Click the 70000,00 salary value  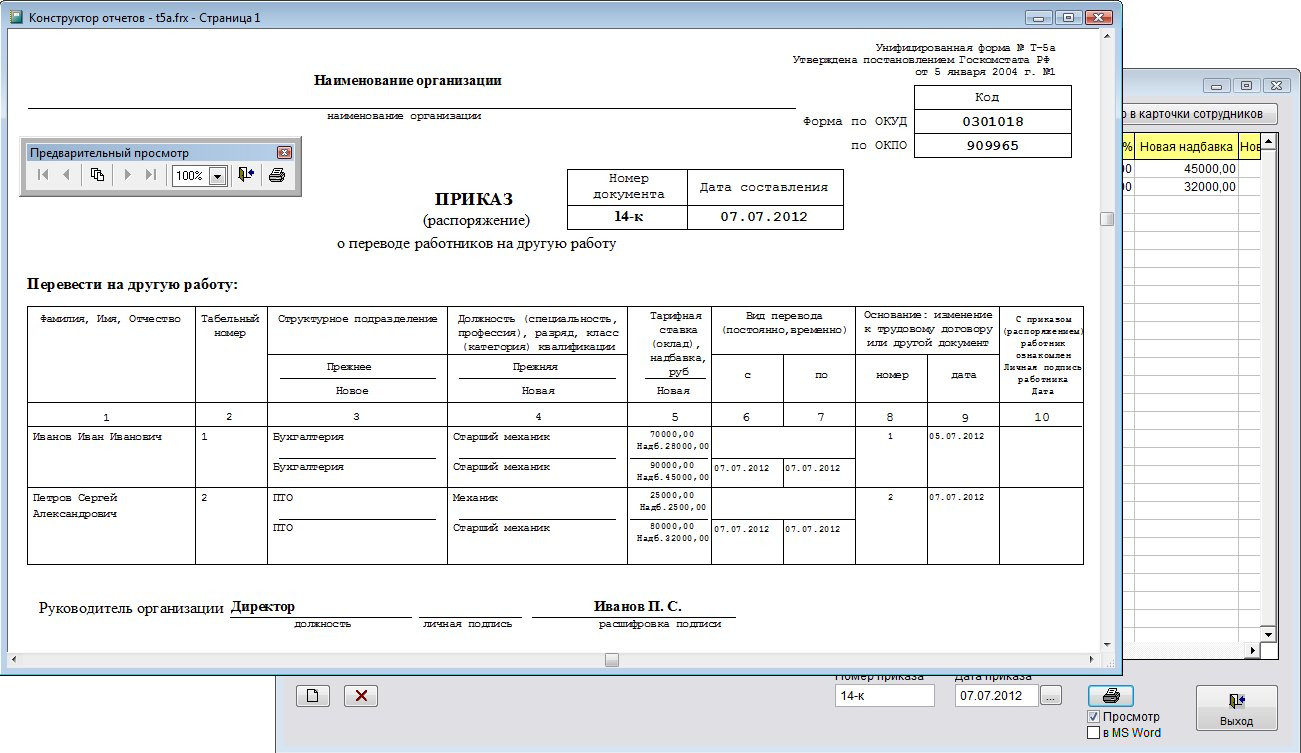coord(672,435)
